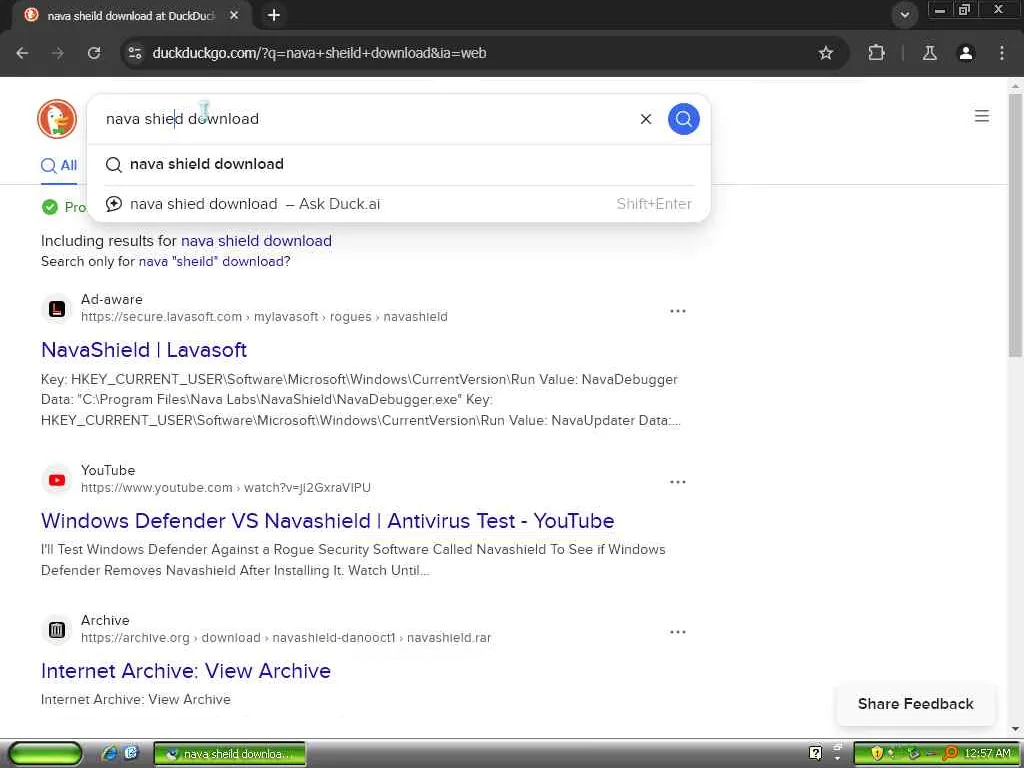Click the help question mark tray icon

pyautogui.click(x=815, y=754)
